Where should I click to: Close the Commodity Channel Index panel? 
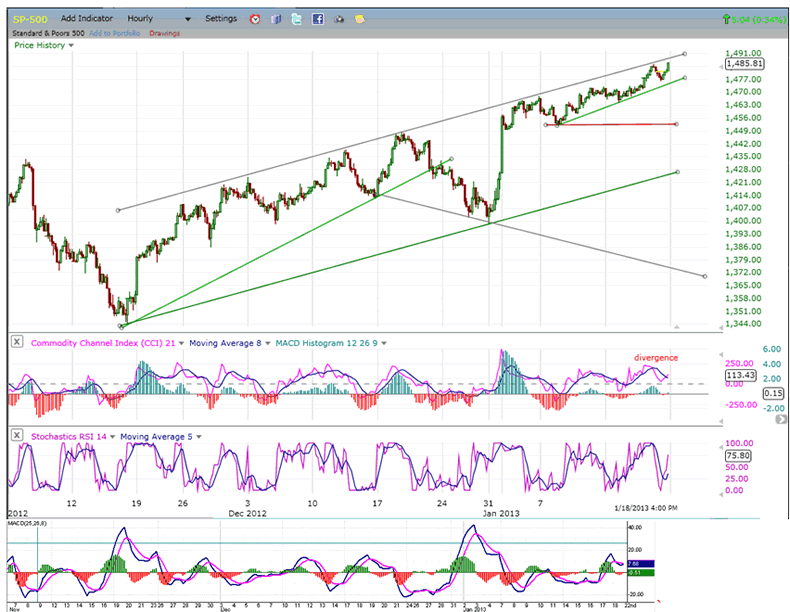17,342
